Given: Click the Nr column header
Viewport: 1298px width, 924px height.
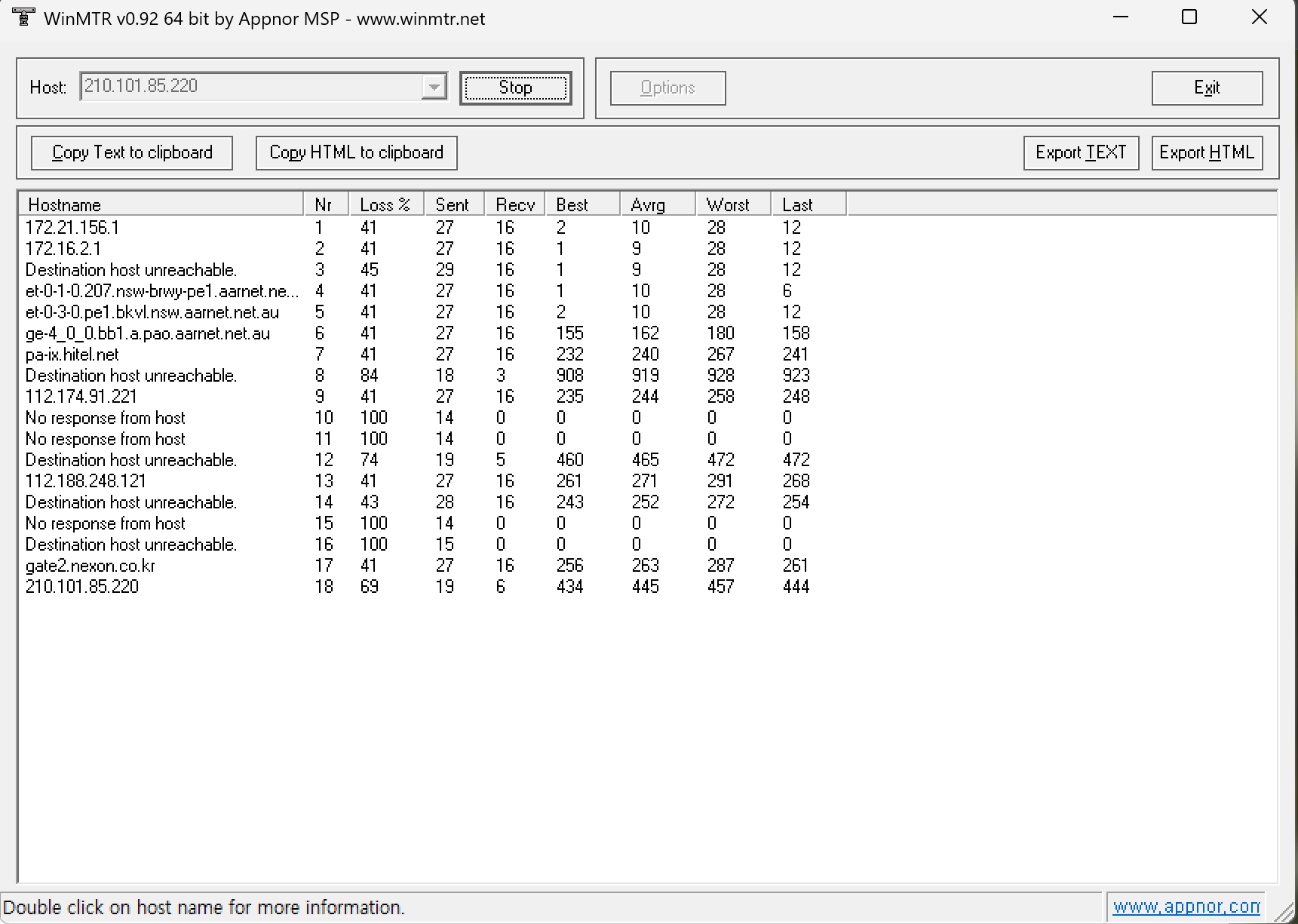Looking at the screenshot, I should [x=326, y=204].
